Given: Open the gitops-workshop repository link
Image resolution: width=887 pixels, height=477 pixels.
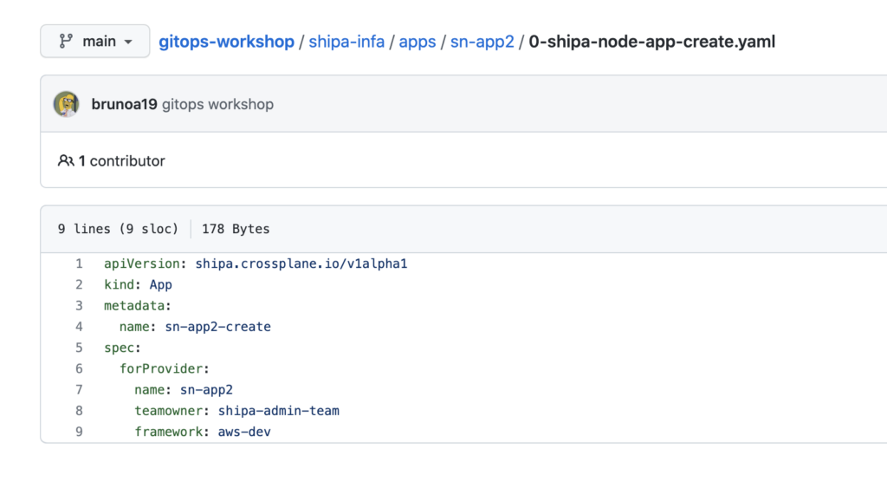Looking at the screenshot, I should click(226, 42).
